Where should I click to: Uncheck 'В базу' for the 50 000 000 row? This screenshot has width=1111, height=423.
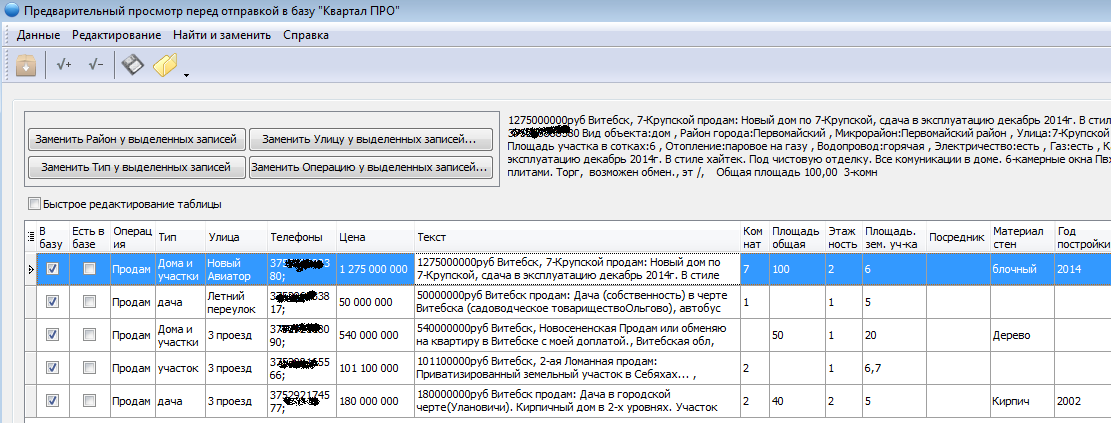[x=53, y=302]
